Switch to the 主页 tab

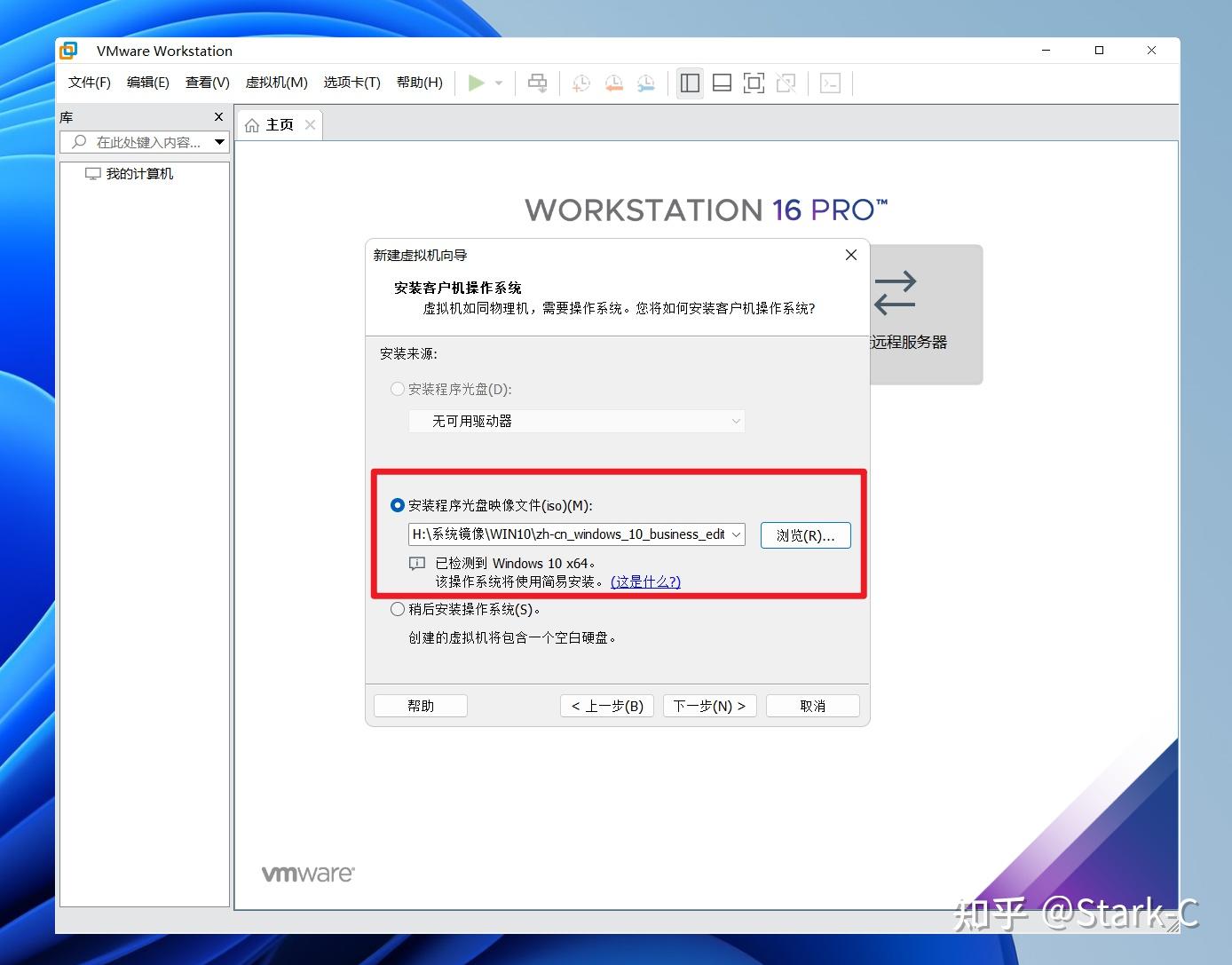277,124
